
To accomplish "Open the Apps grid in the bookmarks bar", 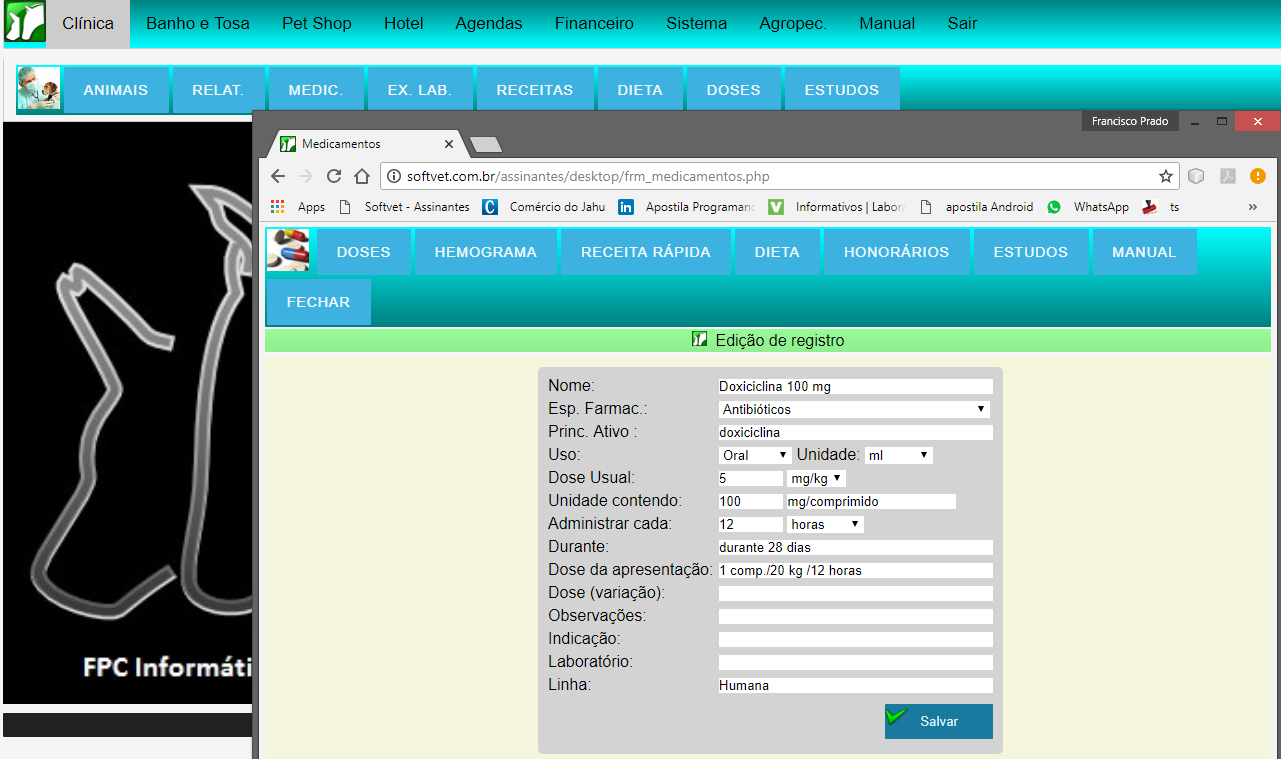I will (298, 207).
